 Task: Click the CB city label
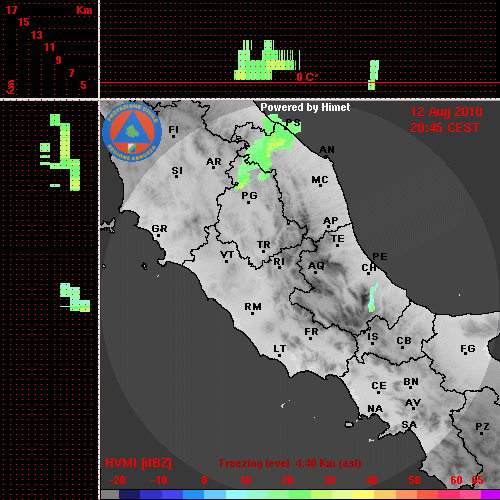coord(404,342)
